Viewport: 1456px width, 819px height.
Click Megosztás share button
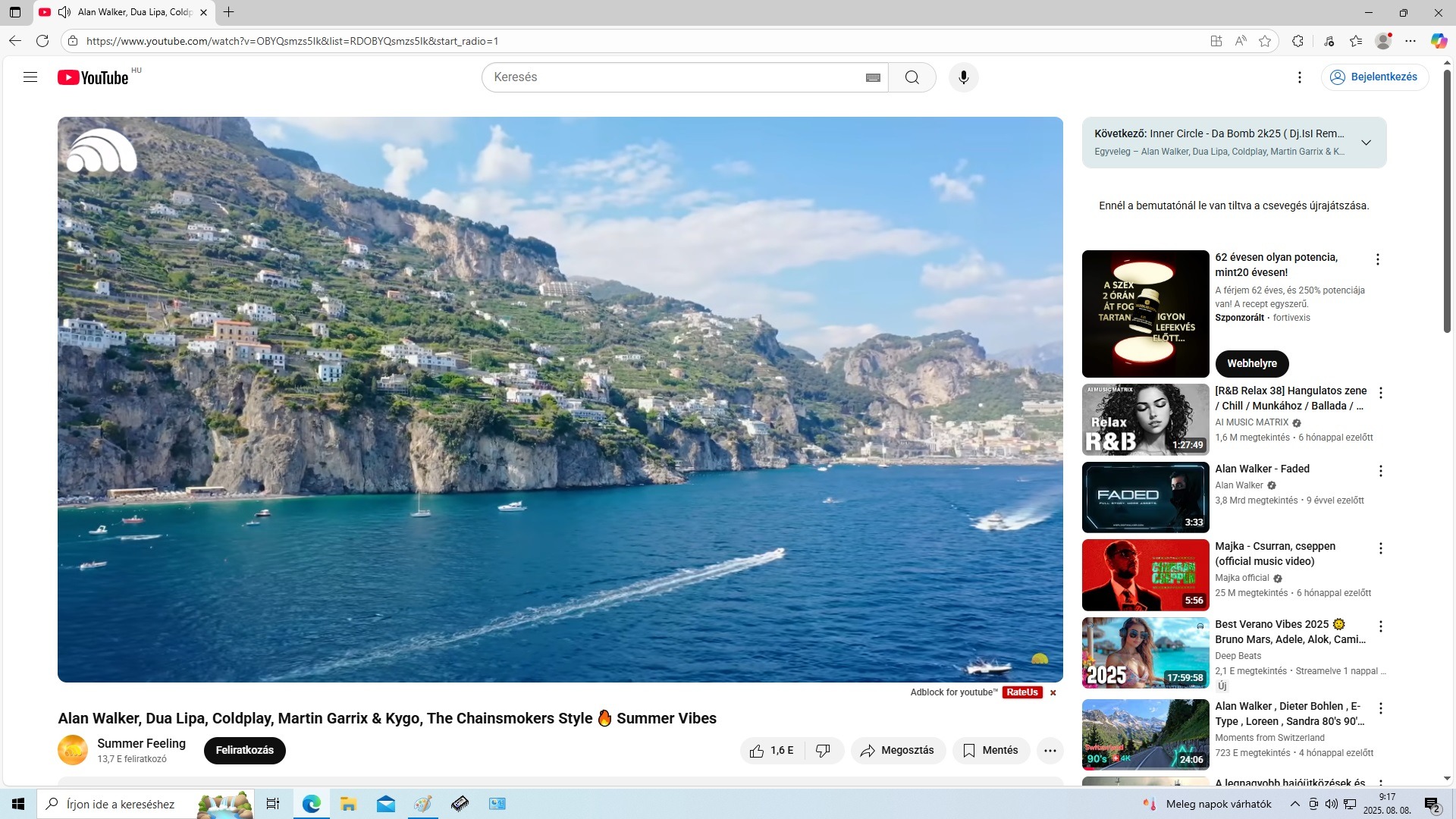pyautogui.click(x=898, y=751)
